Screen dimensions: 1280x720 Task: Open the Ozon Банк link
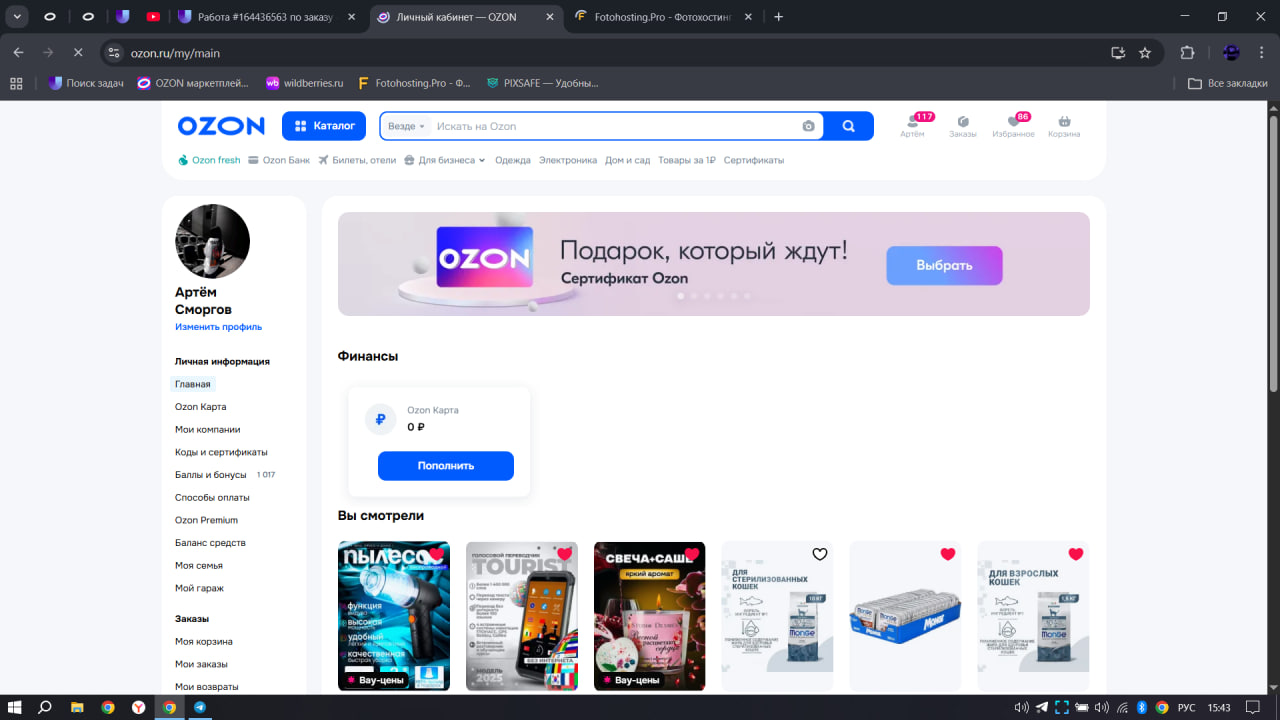pos(279,160)
